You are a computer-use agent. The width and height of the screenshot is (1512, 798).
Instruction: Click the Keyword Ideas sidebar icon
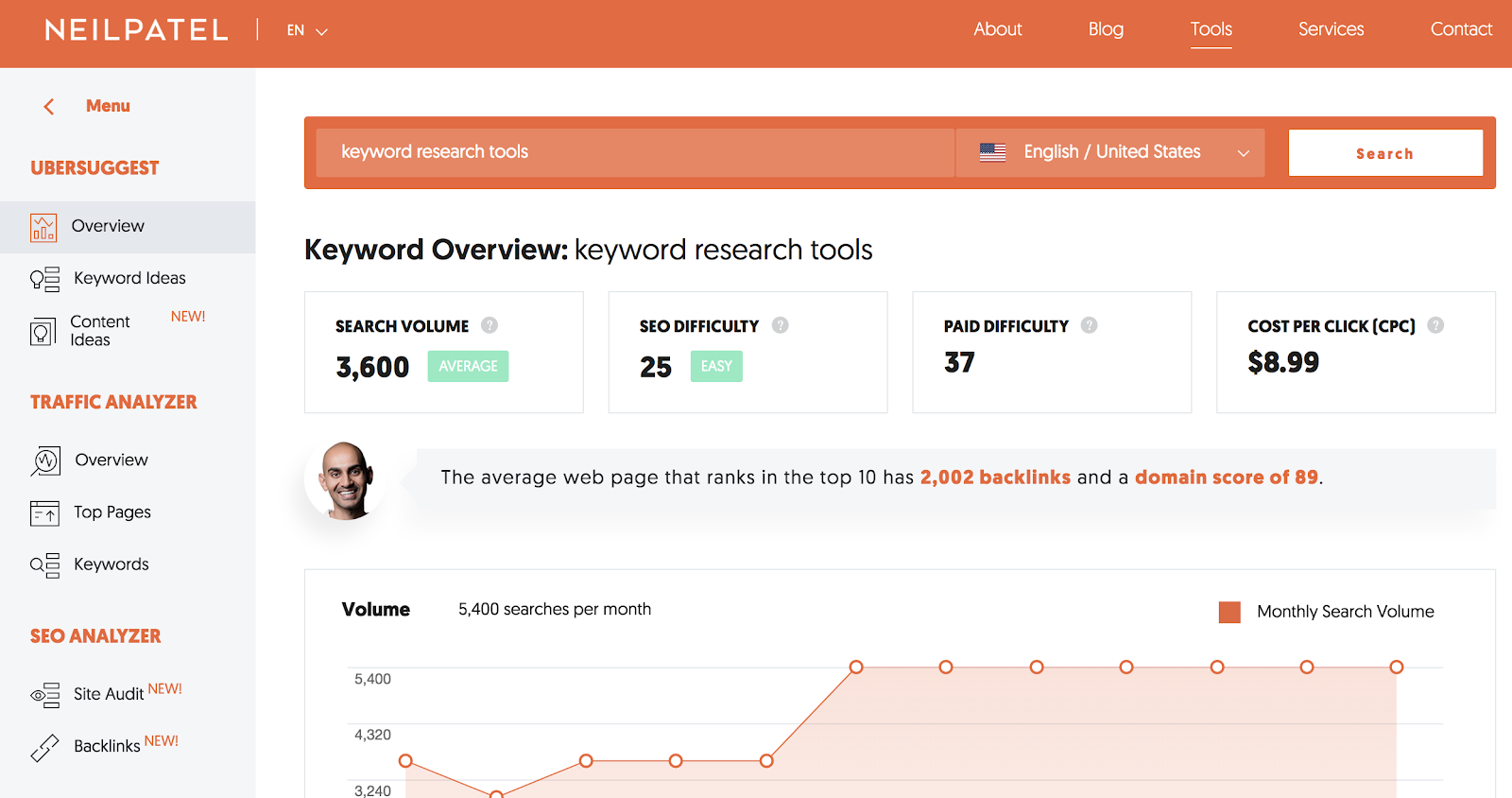click(x=44, y=279)
